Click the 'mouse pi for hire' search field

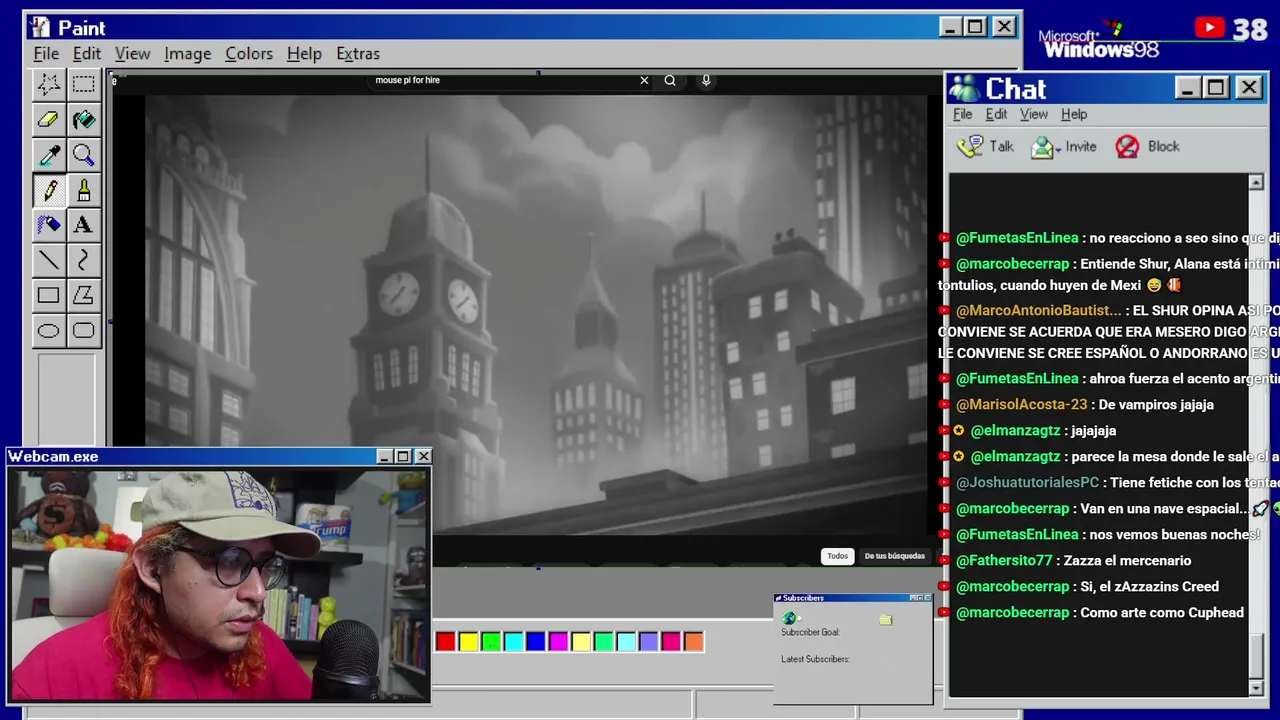(x=500, y=80)
